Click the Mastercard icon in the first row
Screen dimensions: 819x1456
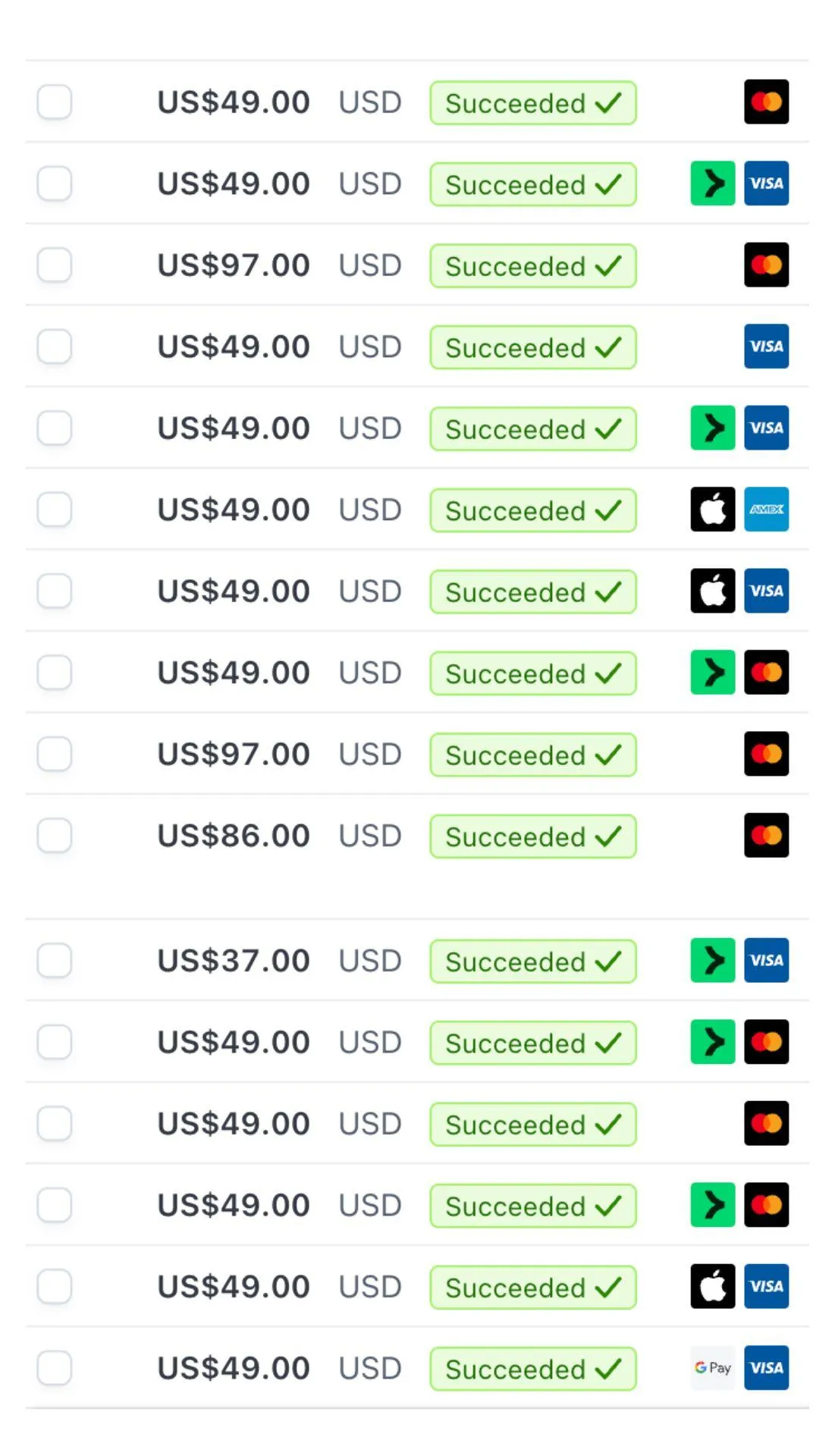tap(766, 102)
